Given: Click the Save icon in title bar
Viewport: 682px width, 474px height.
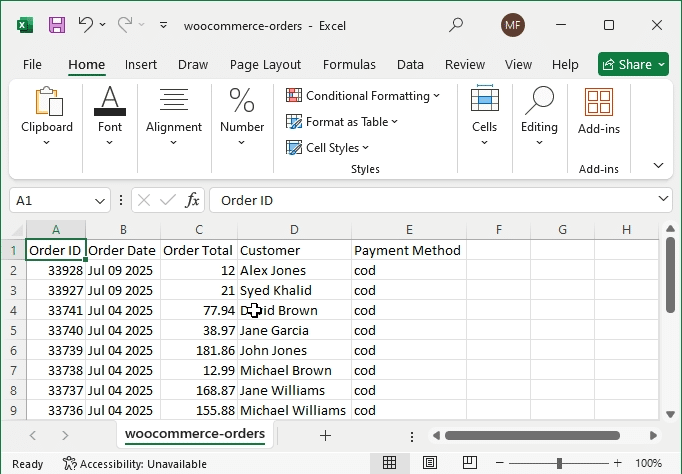Looking at the screenshot, I should pyautogui.click(x=57, y=25).
